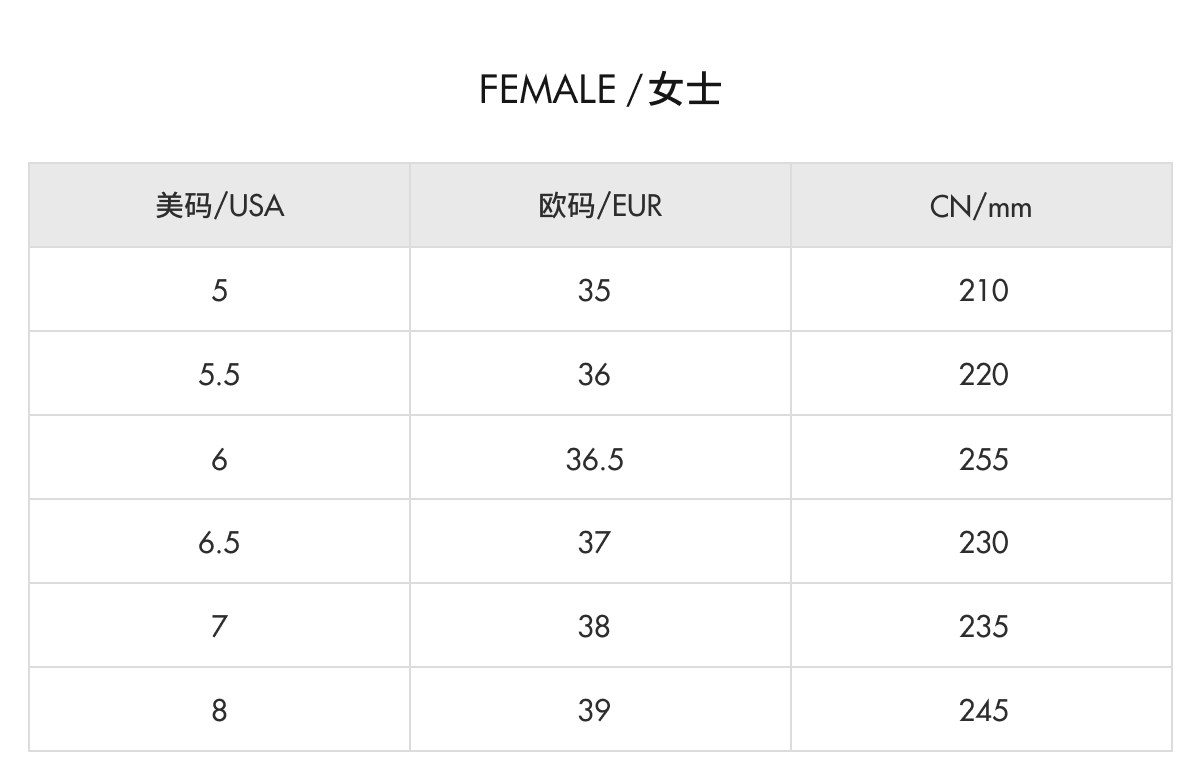Select the CN/mm column header

click(x=981, y=207)
